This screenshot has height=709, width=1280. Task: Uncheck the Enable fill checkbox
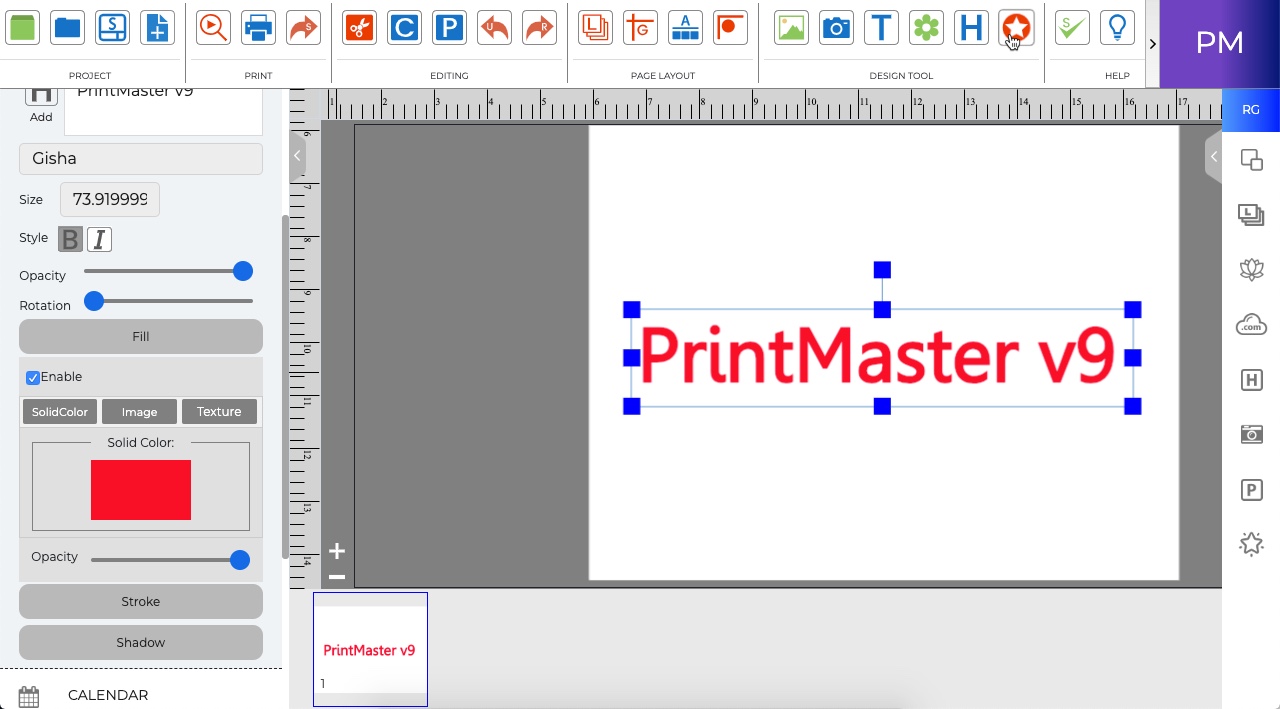click(33, 377)
